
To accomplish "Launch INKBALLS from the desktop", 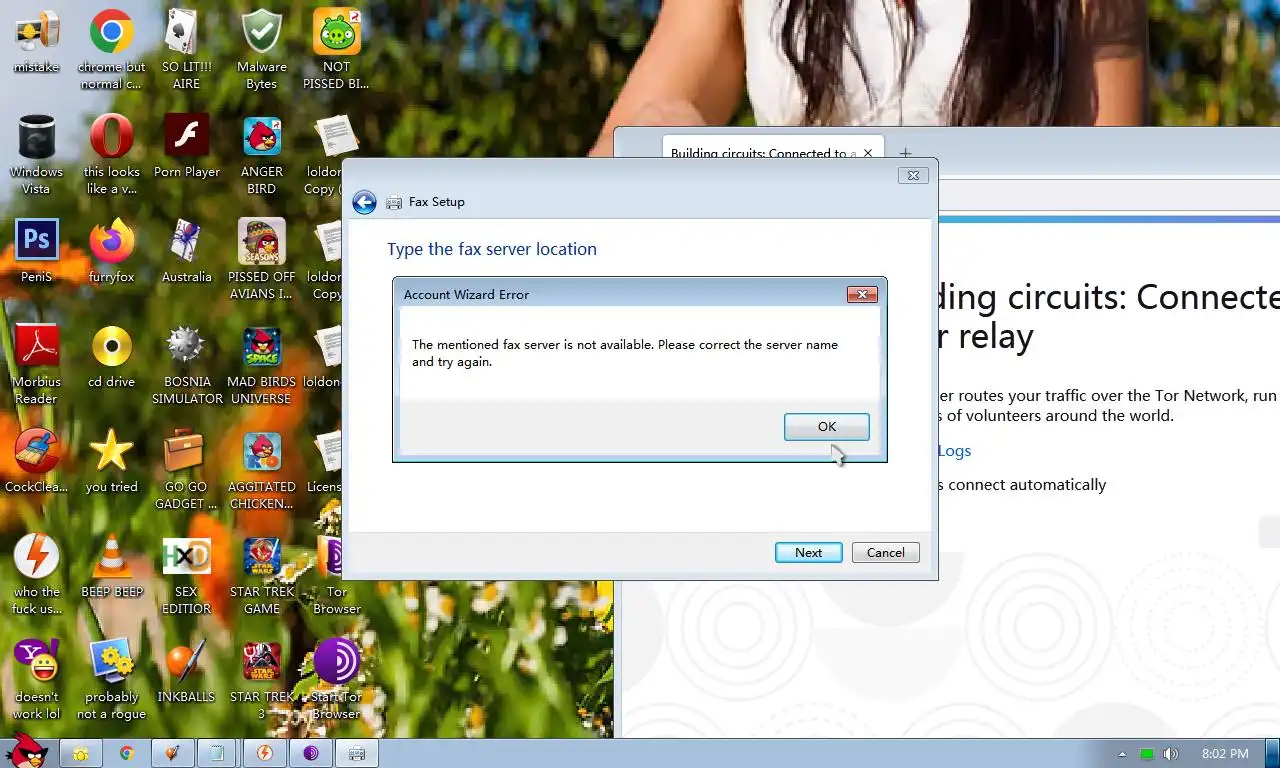I will 187,670.
